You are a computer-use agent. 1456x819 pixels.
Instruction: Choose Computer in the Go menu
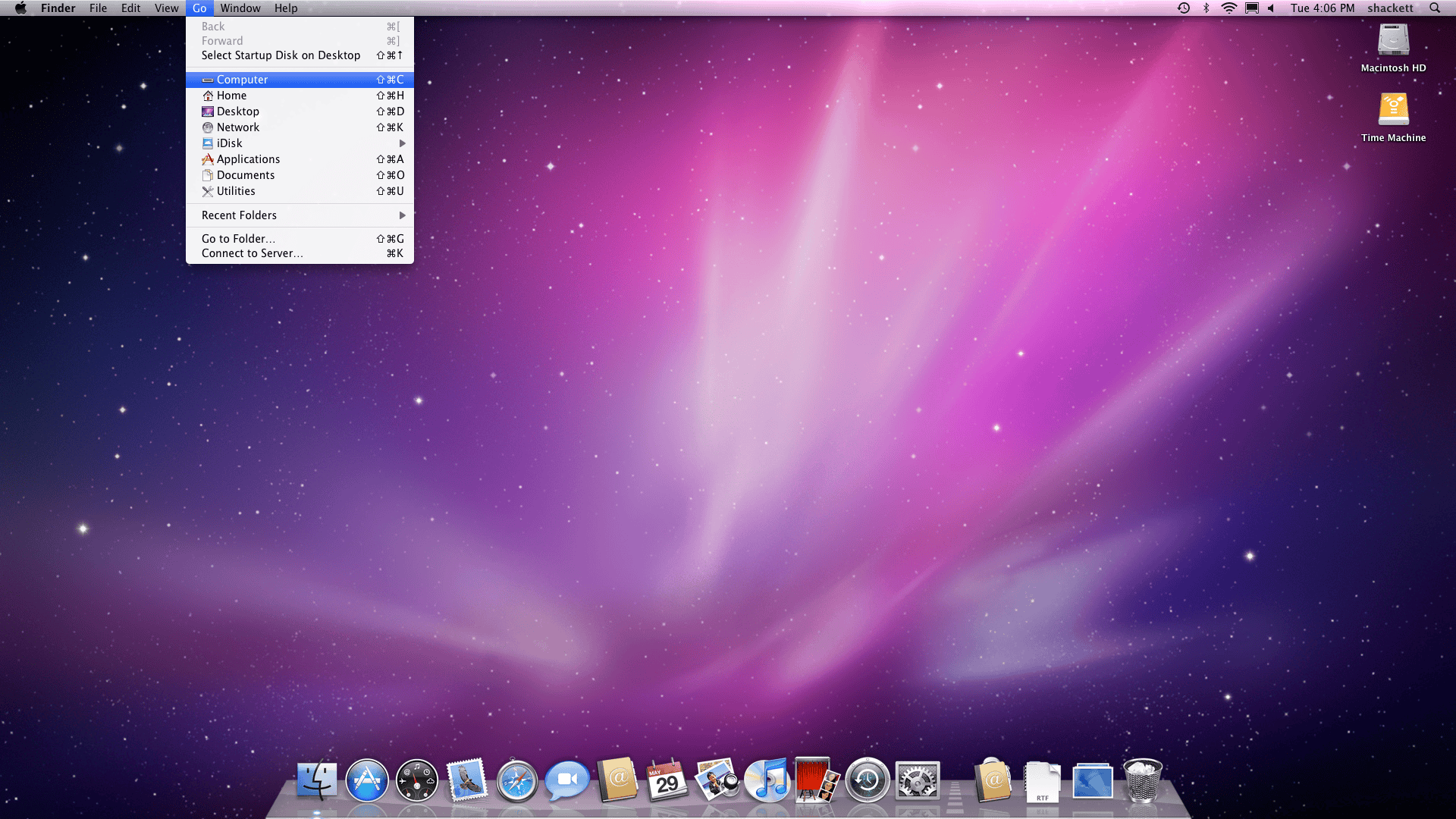(x=300, y=80)
